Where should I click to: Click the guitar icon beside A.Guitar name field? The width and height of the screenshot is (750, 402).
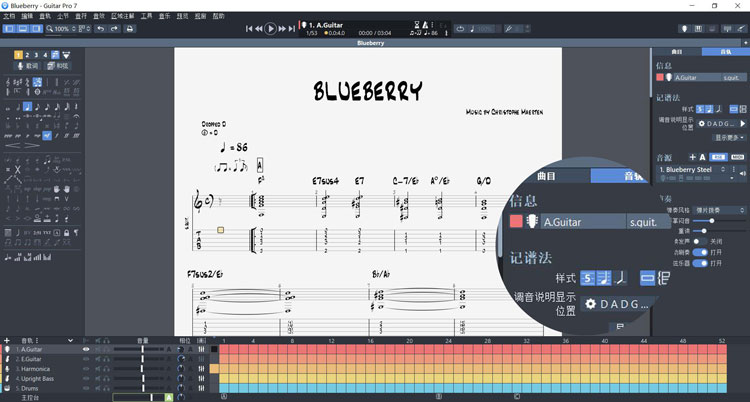coord(668,77)
